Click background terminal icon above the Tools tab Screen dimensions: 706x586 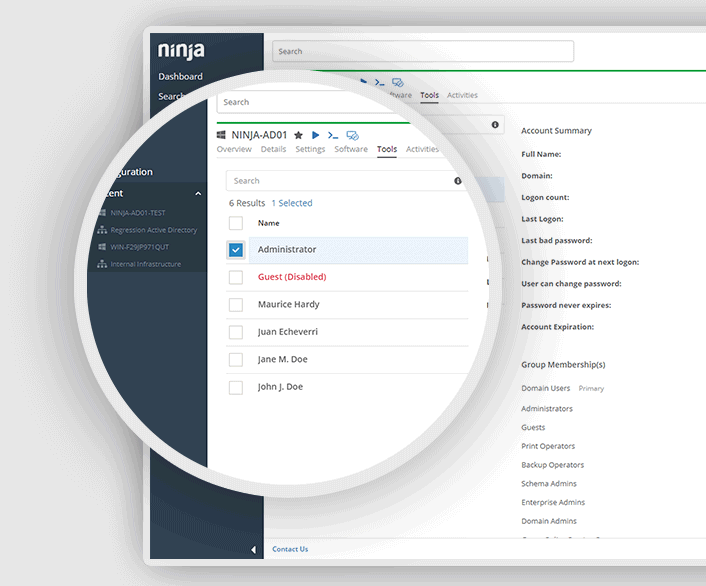tap(380, 83)
